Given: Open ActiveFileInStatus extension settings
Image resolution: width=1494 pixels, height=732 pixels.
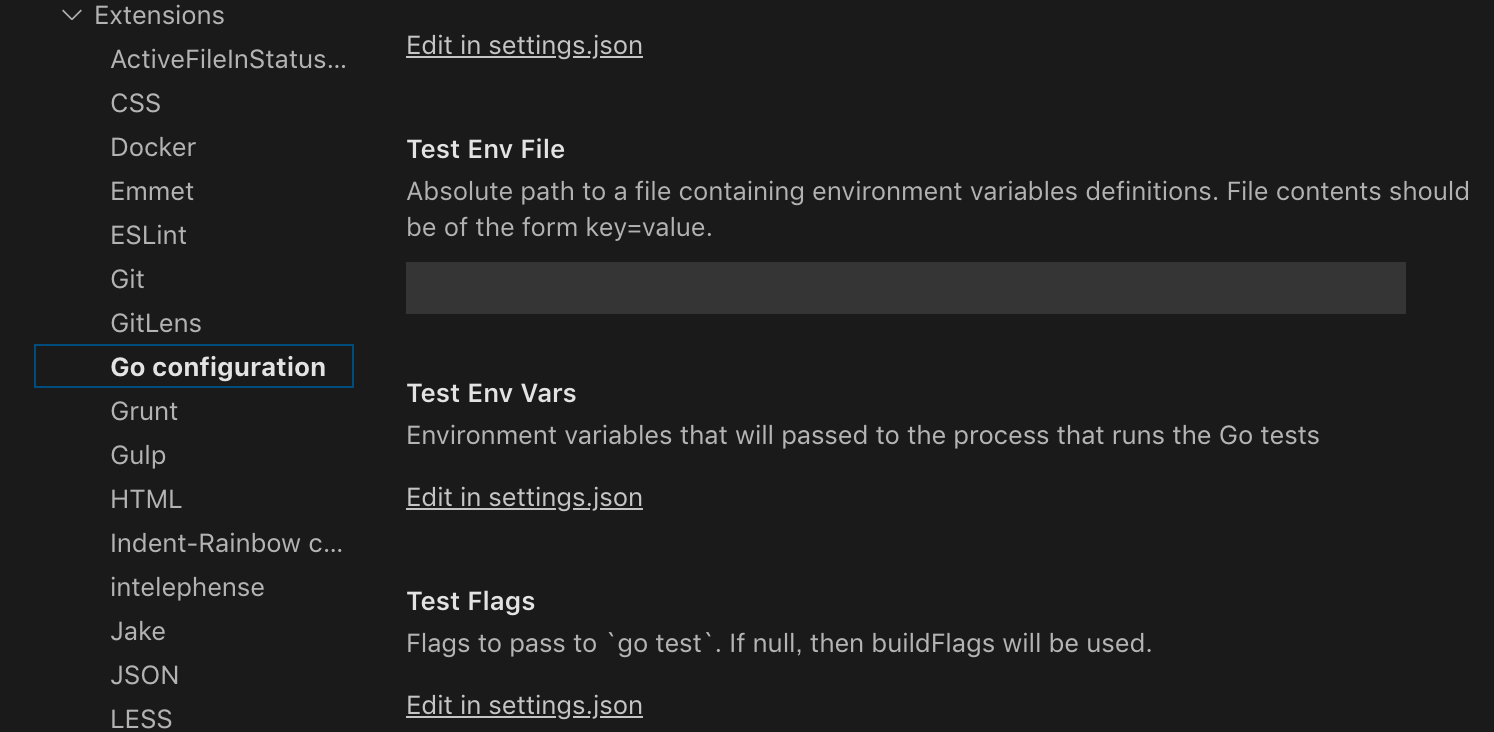Looking at the screenshot, I should point(228,60).
